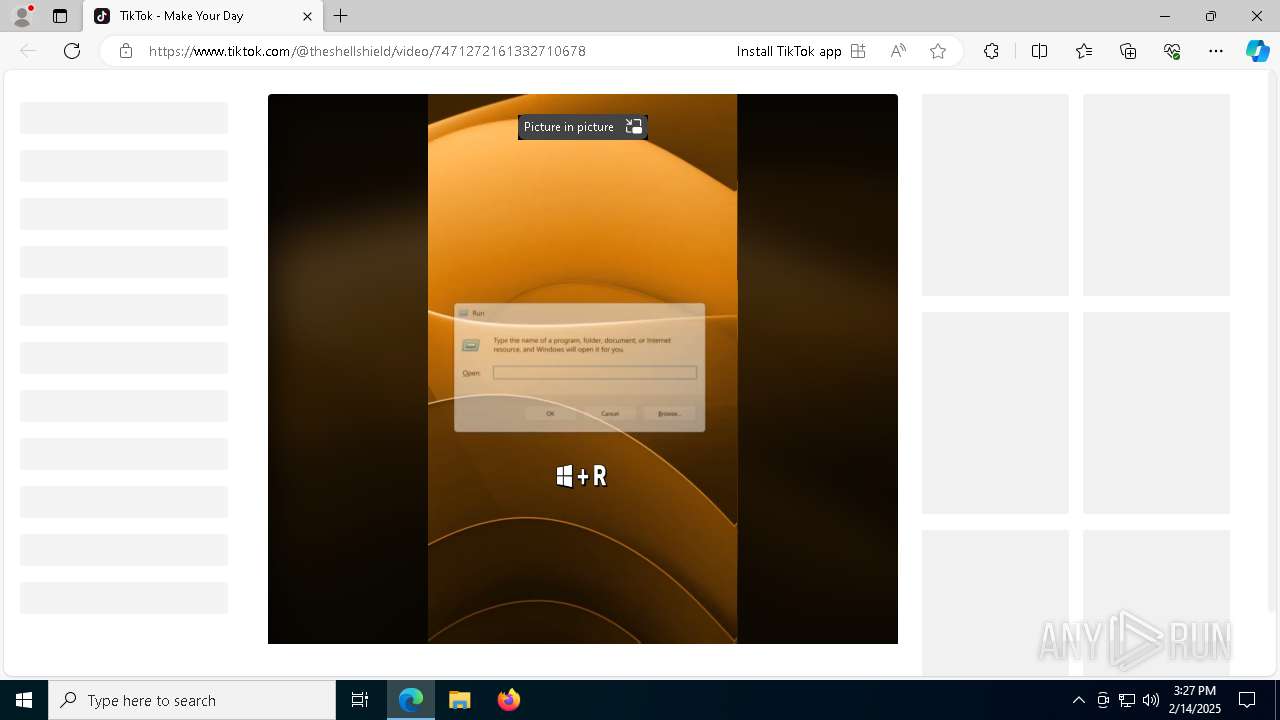
Task: Open File Explorer from taskbar
Action: pyautogui.click(x=460, y=700)
